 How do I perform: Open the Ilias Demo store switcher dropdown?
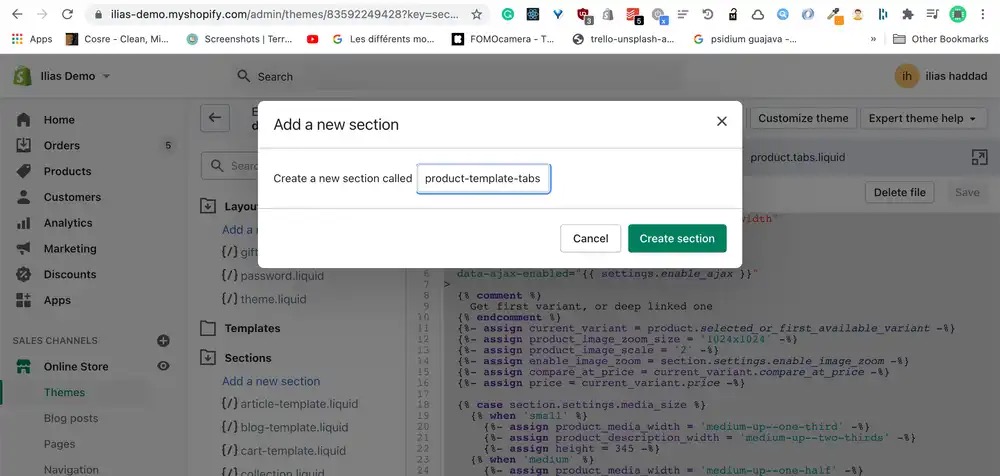pyautogui.click(x=75, y=76)
